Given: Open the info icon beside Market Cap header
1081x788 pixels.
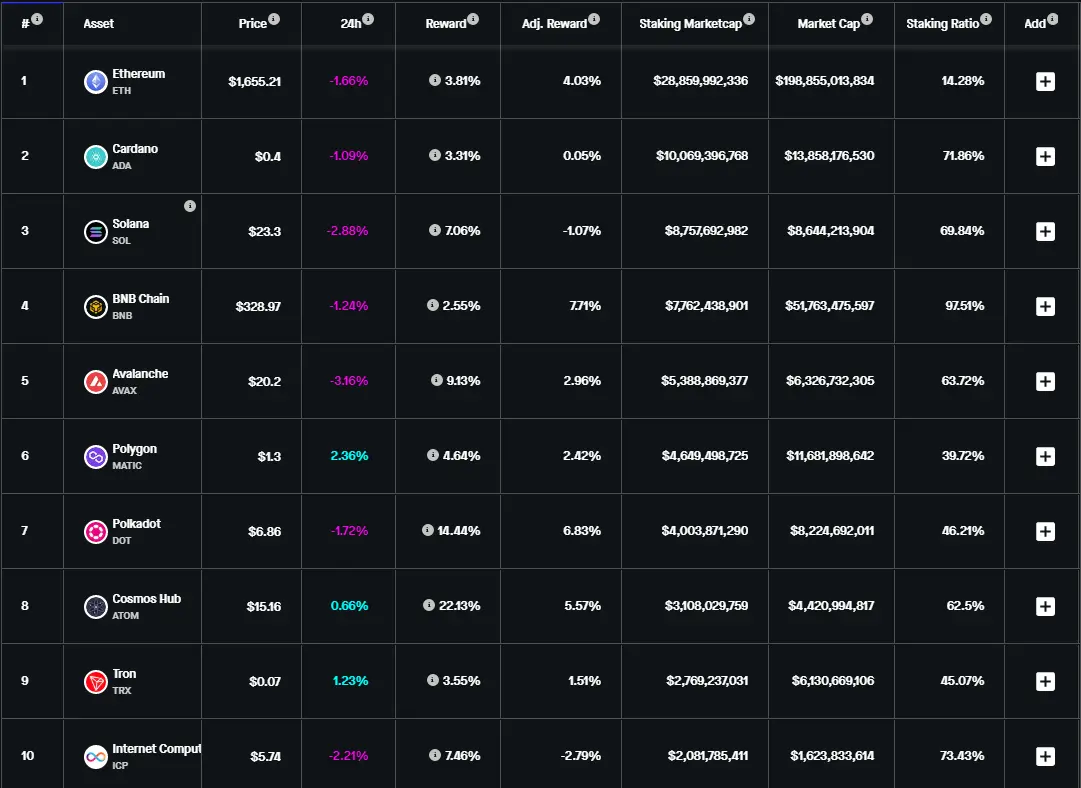Looking at the screenshot, I should [x=867, y=19].
